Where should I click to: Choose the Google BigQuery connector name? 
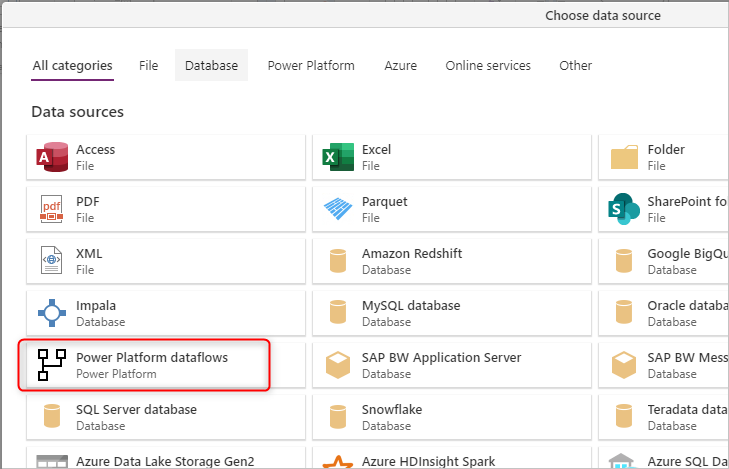click(687, 254)
